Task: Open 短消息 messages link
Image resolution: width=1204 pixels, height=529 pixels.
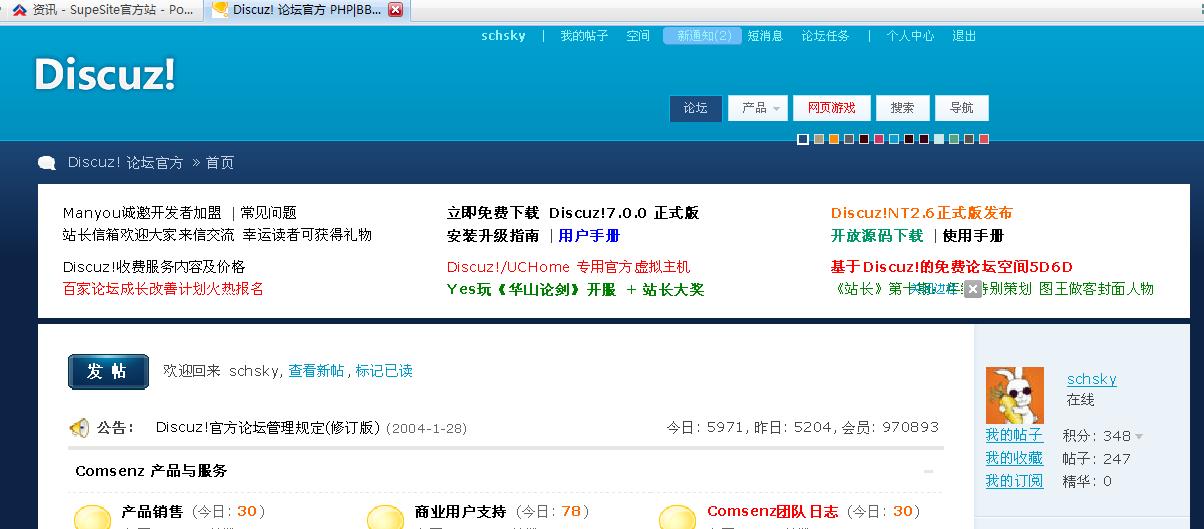Action: click(765, 35)
